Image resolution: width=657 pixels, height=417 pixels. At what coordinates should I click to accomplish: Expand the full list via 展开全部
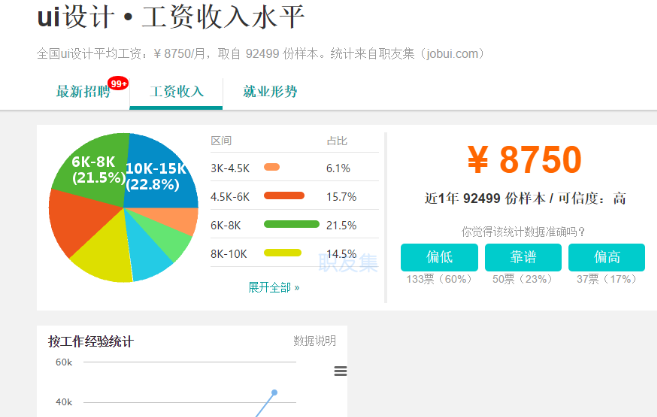[274, 287]
